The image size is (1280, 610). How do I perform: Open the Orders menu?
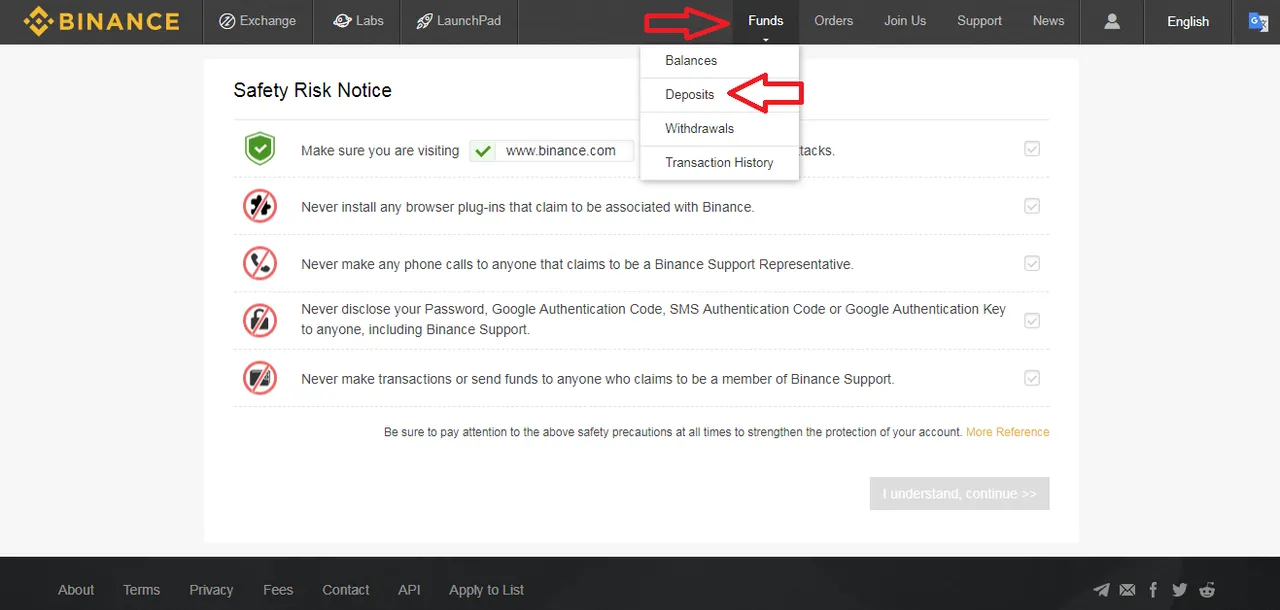tap(834, 21)
